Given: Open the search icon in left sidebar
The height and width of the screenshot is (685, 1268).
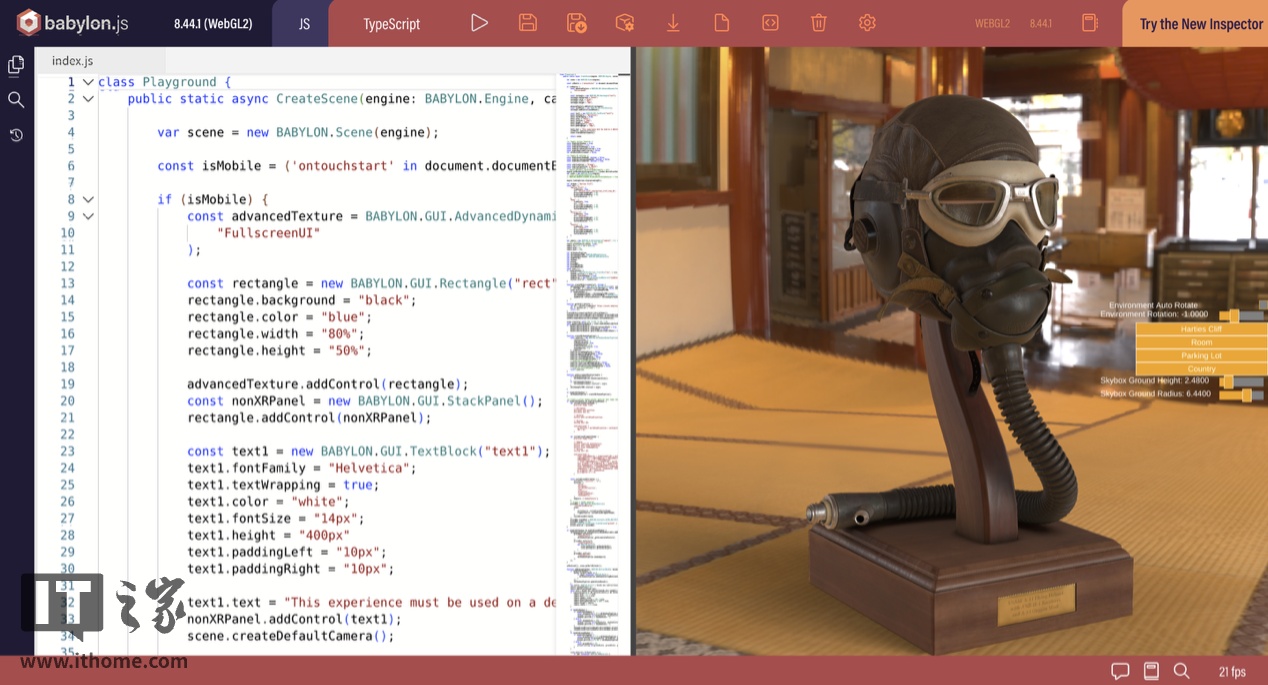Looking at the screenshot, I should tap(16, 100).
